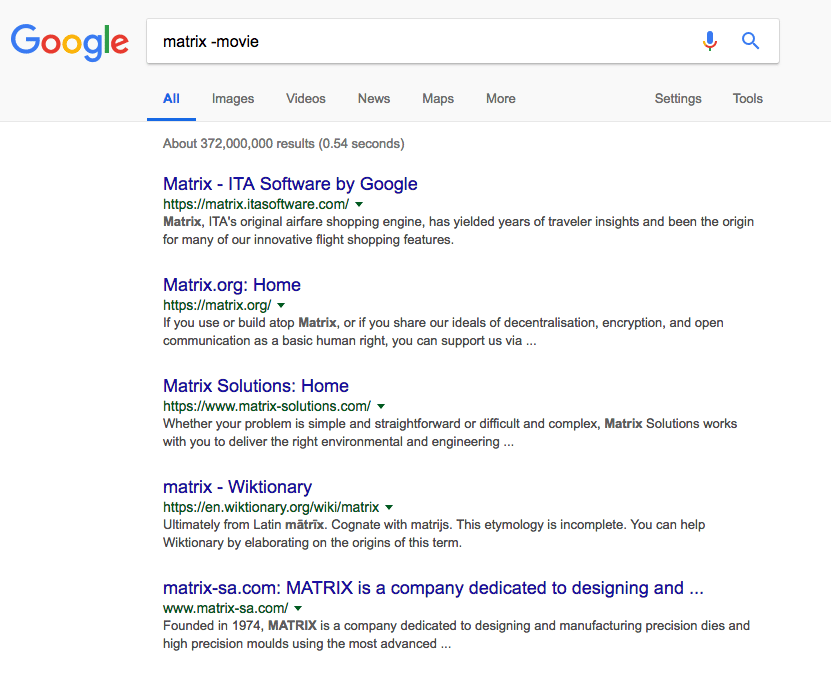Open the Tools options
Viewport: 831px width, 673px height.
(747, 99)
